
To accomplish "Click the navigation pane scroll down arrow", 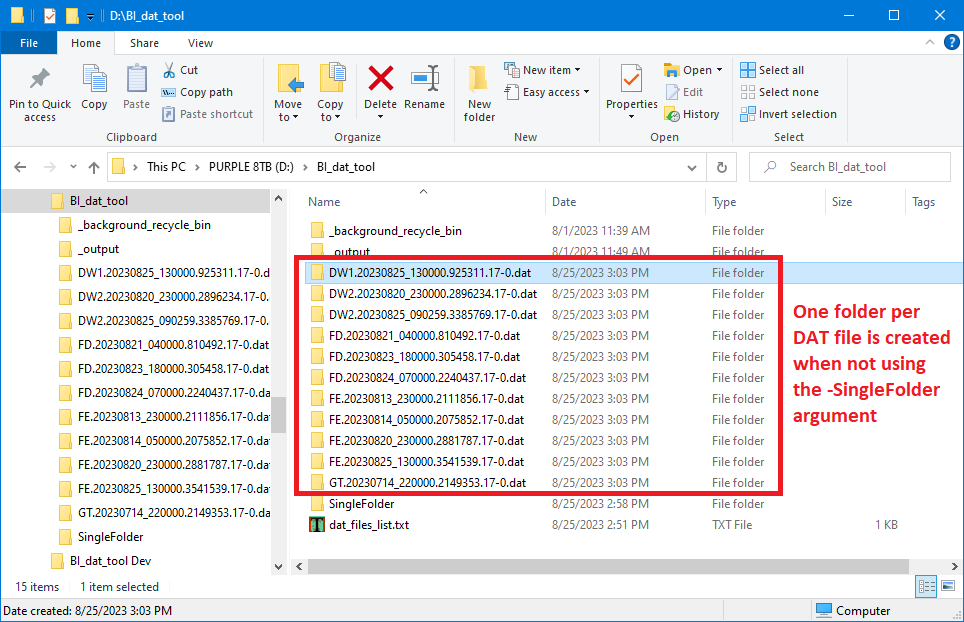I will tap(279, 567).
